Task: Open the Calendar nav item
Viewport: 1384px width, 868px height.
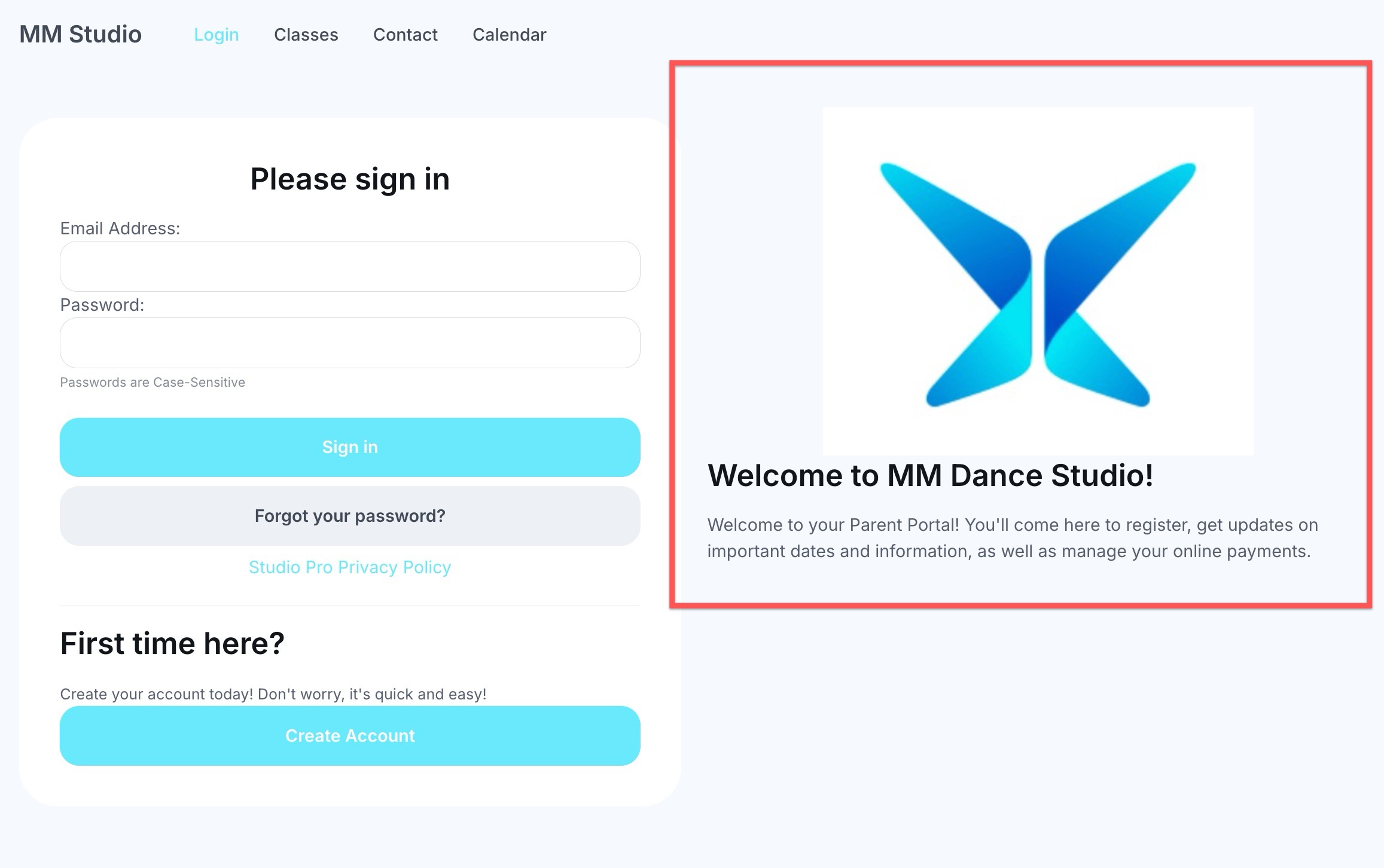Action: [509, 35]
